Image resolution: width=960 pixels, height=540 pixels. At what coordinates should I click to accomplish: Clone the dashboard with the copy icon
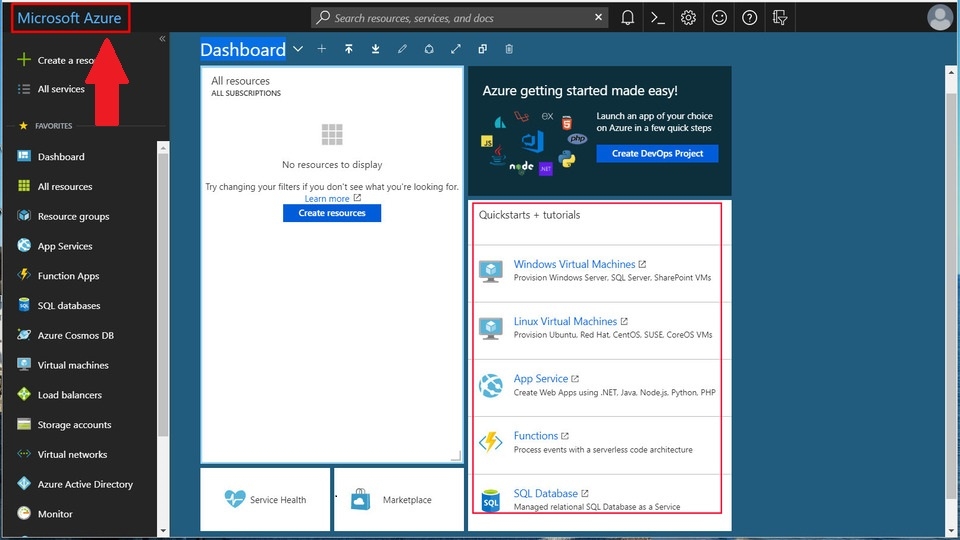coord(482,49)
